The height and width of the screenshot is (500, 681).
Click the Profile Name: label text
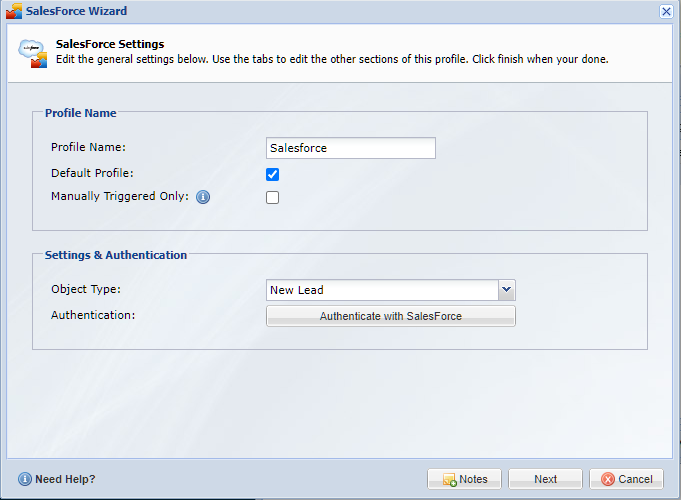click(88, 147)
